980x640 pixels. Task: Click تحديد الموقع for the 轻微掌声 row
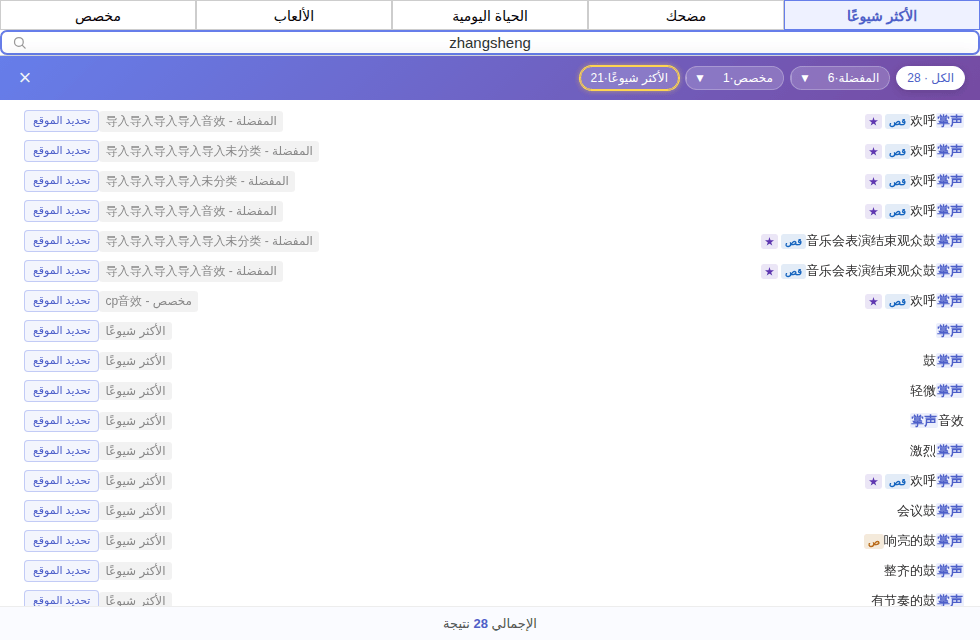point(61,391)
